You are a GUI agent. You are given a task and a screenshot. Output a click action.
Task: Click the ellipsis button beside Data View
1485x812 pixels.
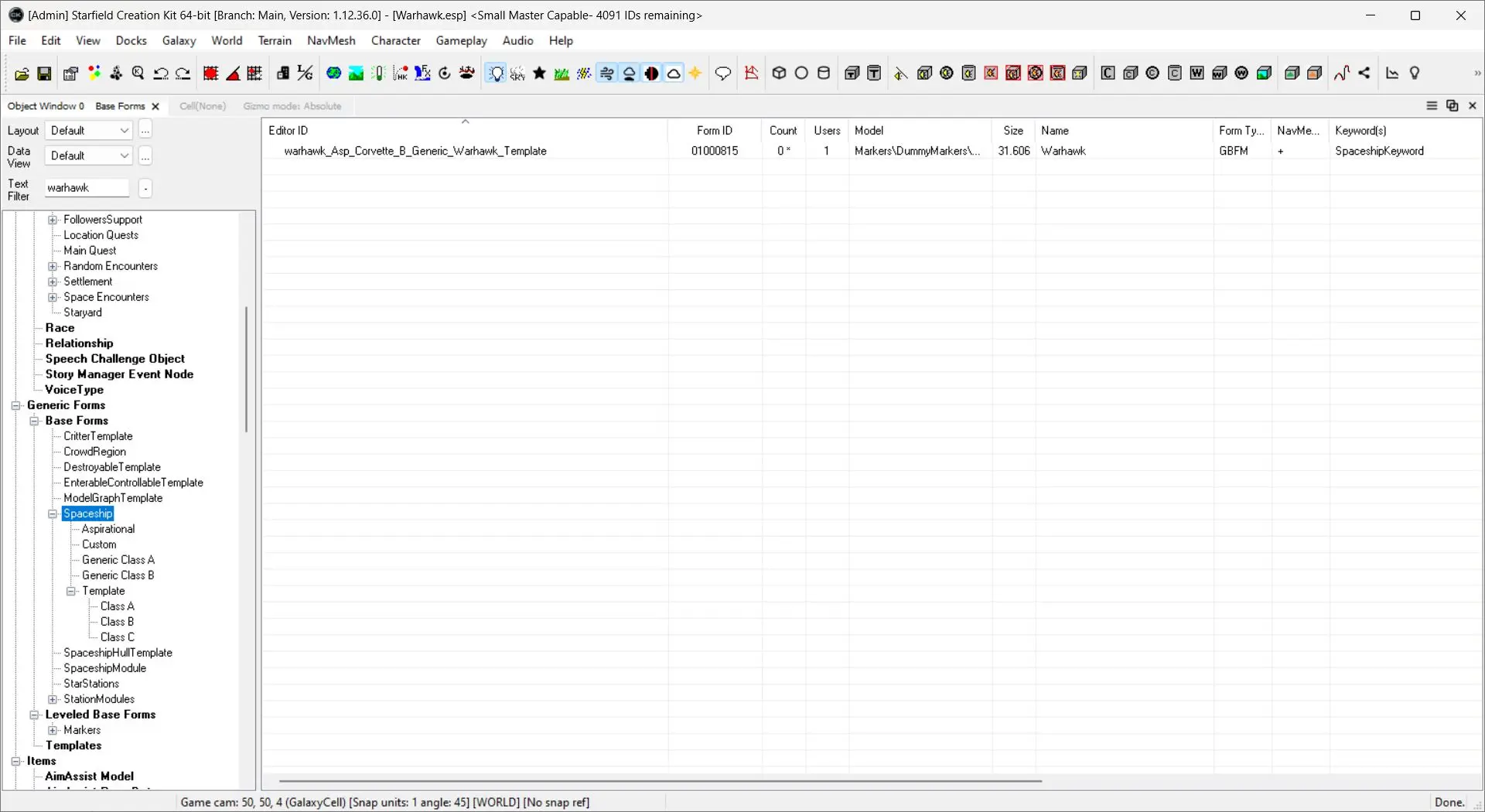(145, 156)
